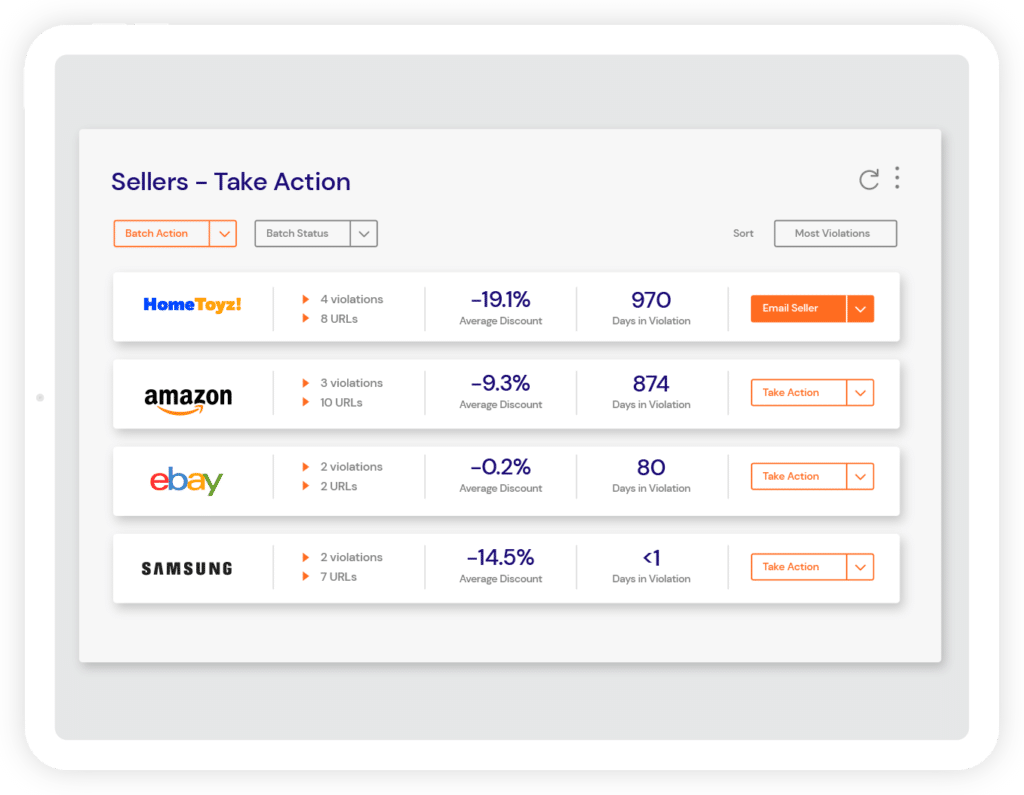This screenshot has width=1024, height=795.
Task: Click the Amazon seller logo
Action: (188, 398)
